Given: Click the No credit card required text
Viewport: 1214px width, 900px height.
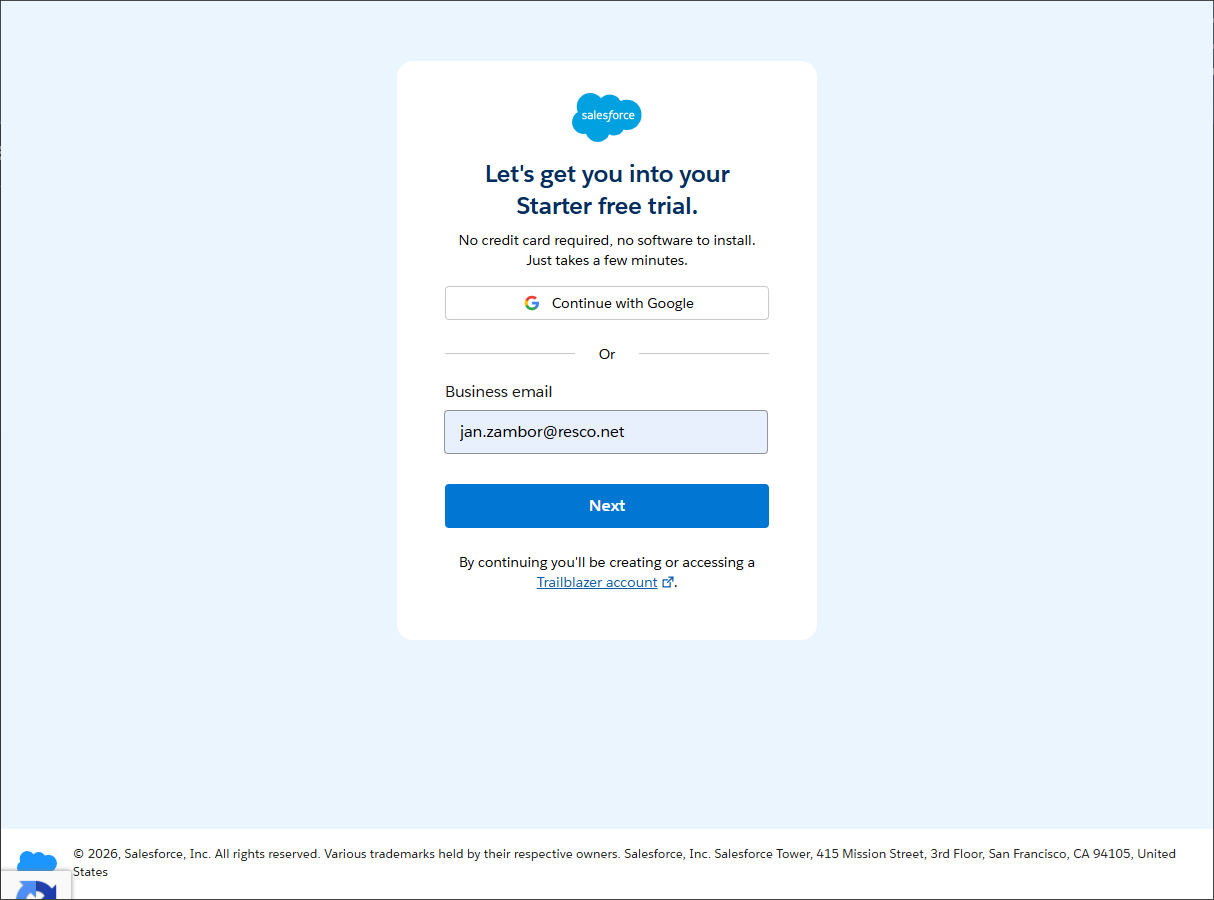Looking at the screenshot, I should tap(607, 240).
